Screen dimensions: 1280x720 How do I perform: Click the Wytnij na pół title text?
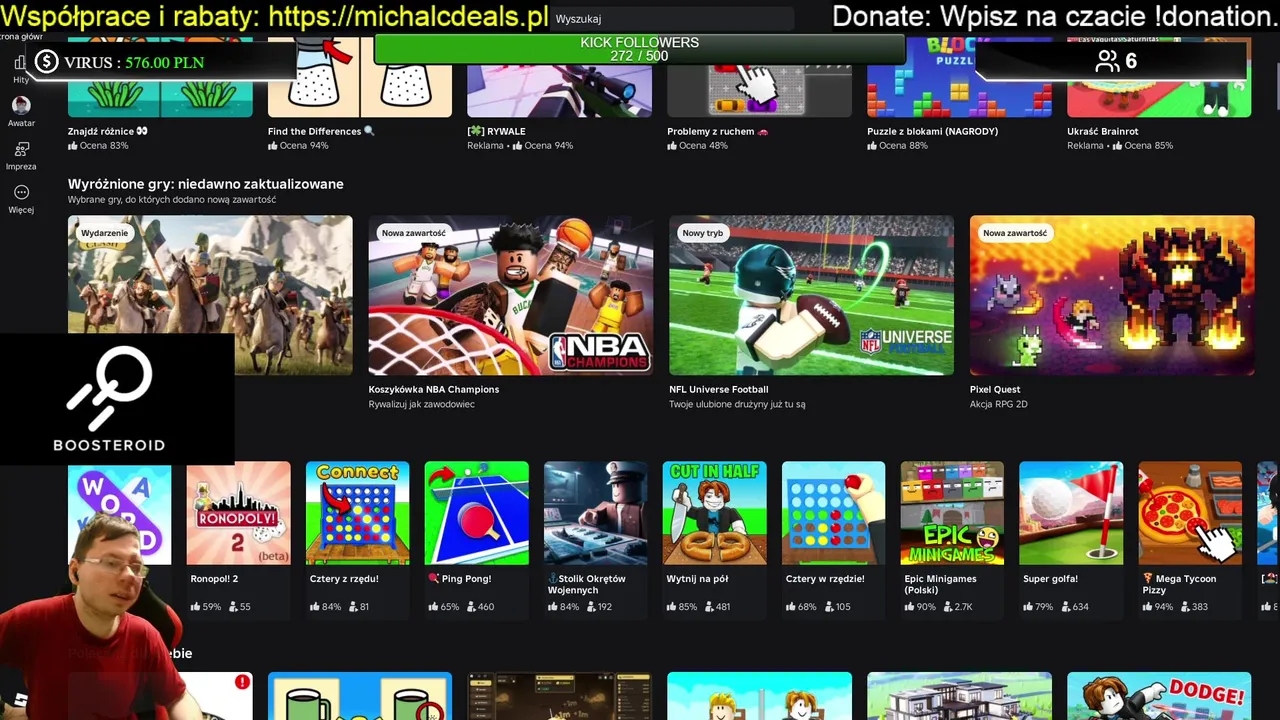click(x=697, y=579)
